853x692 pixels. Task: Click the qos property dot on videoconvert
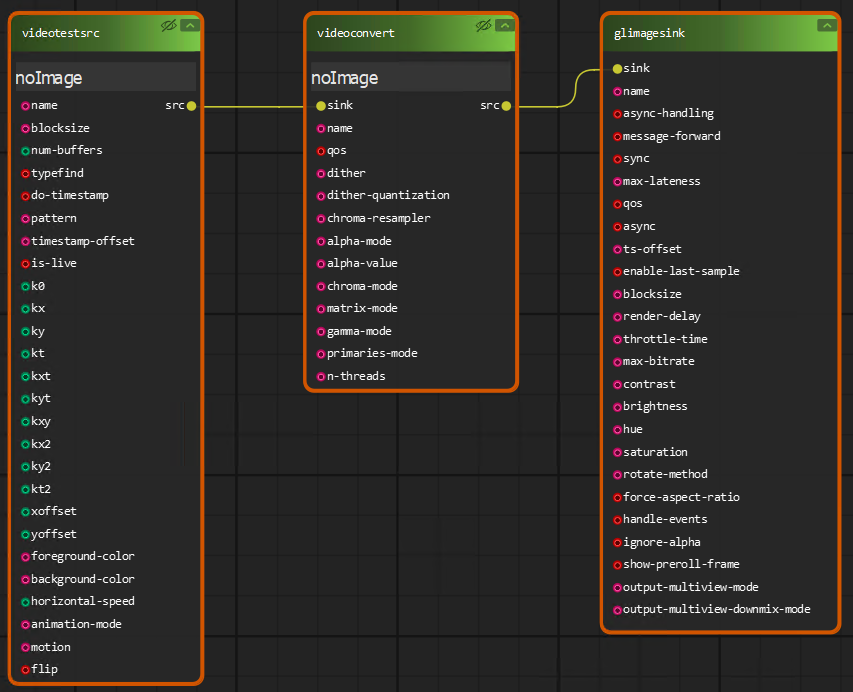320,149
